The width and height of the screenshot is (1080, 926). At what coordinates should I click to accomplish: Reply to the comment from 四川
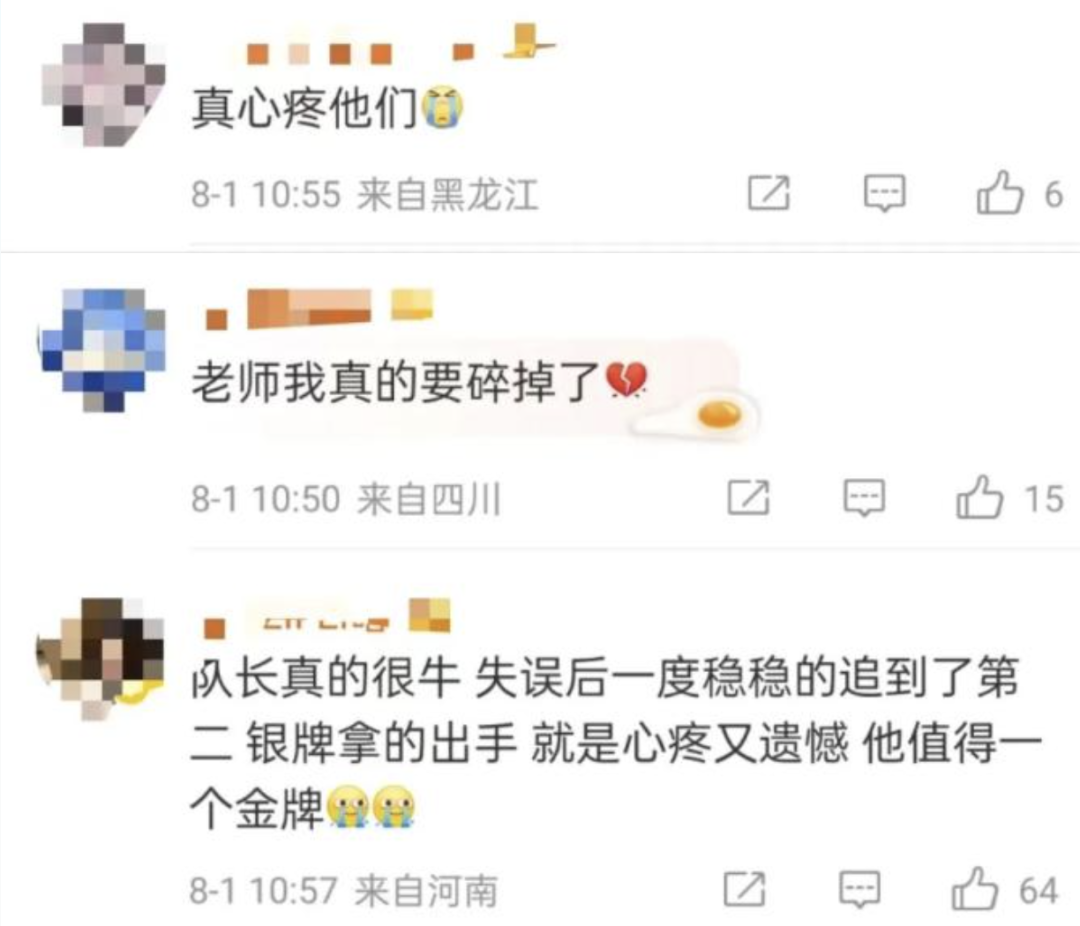coord(864,497)
